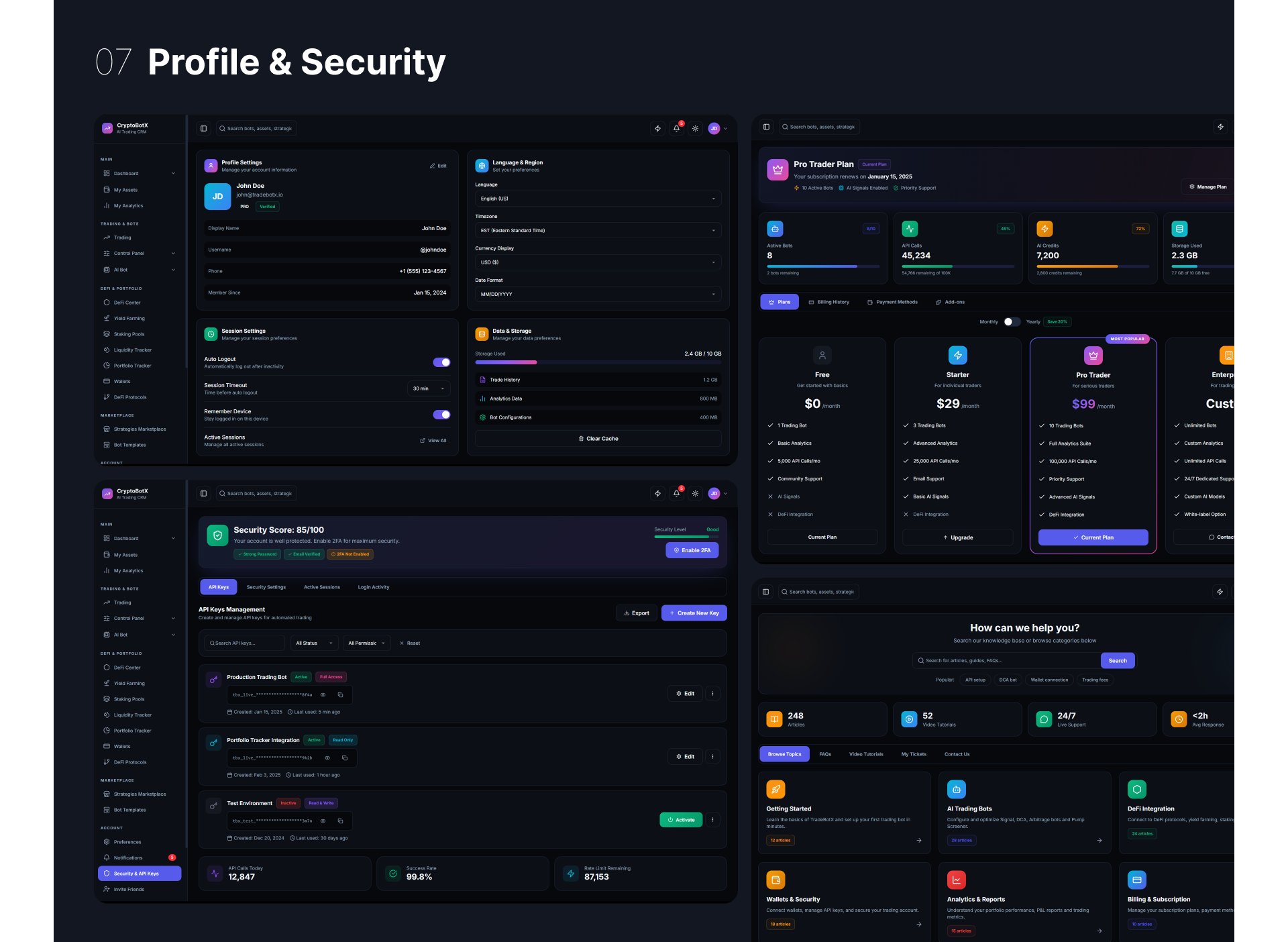Click View All for Active Sessions
1288x942 pixels.
coord(433,441)
